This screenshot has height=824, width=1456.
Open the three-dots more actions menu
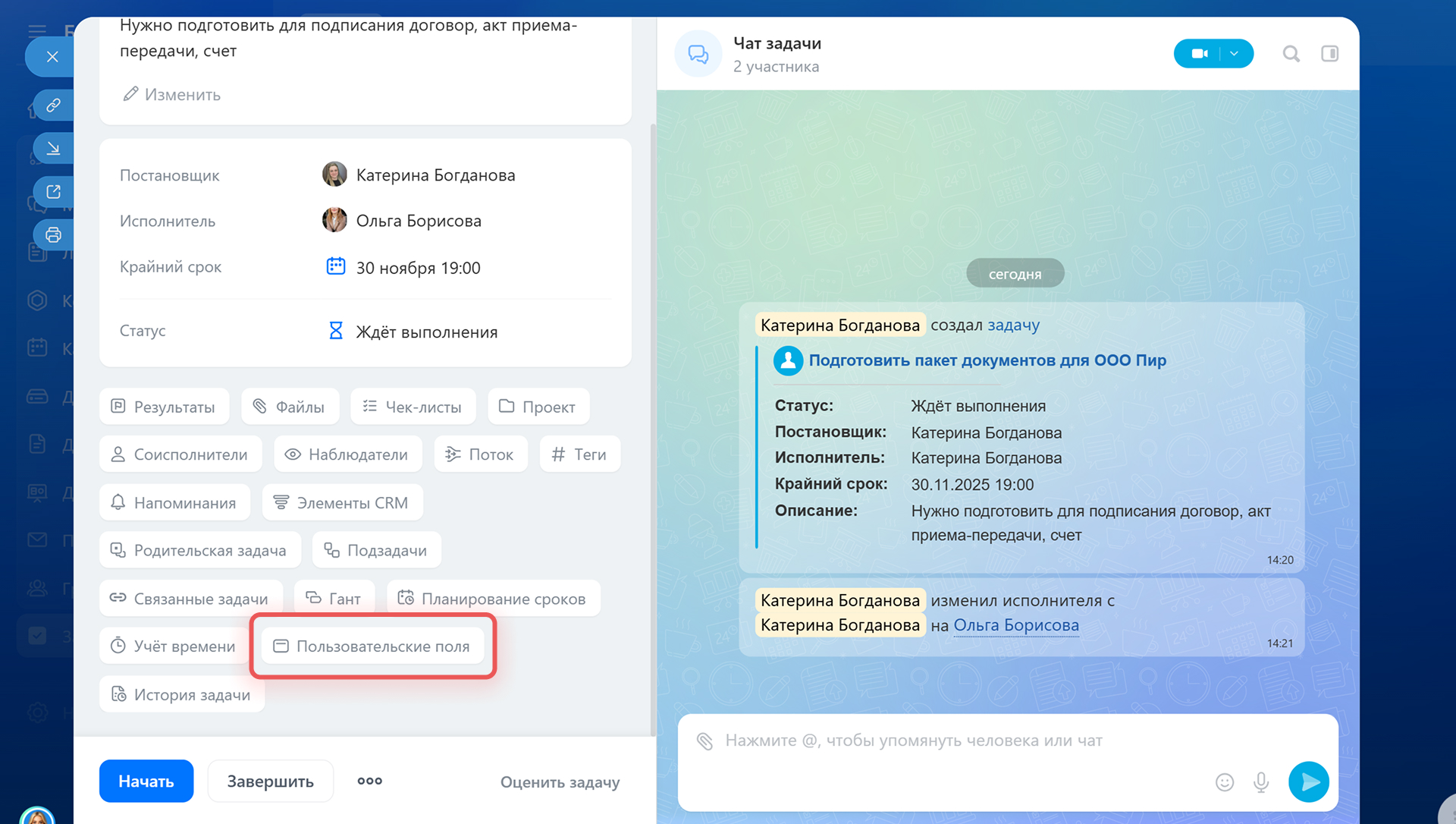369,781
